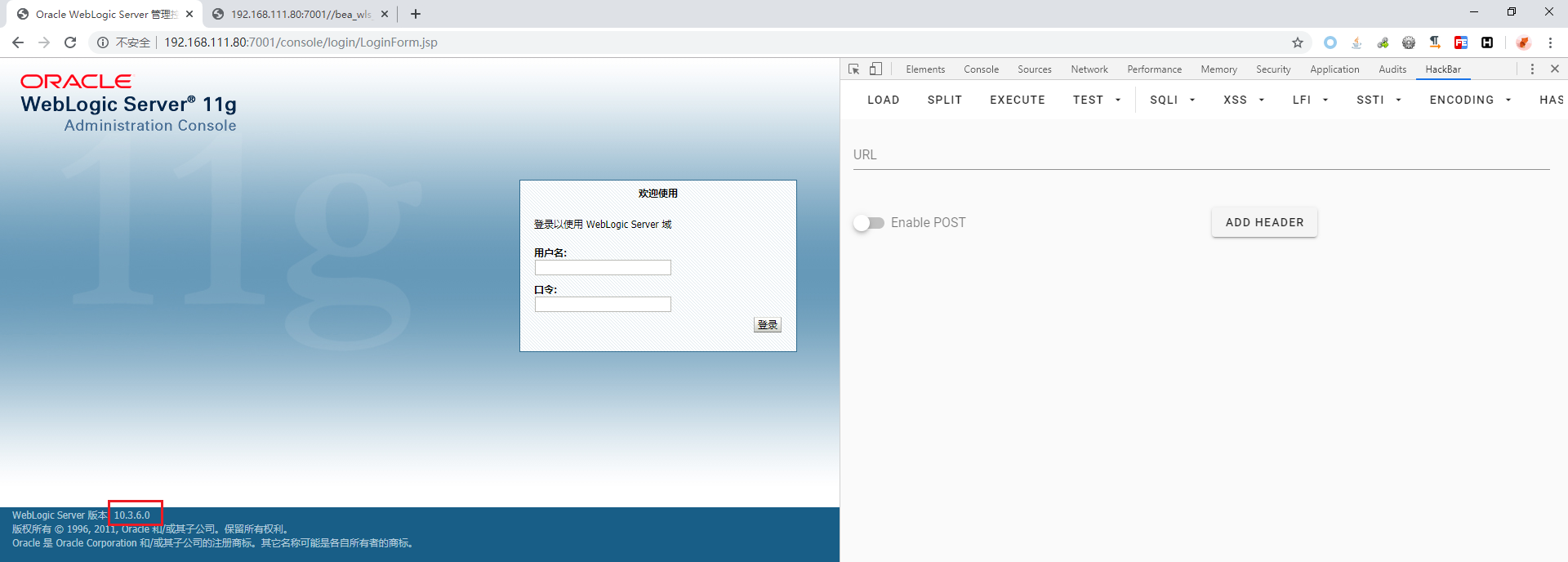The image size is (1568, 562).
Task: Close the DevTools panel
Action: point(1555,69)
